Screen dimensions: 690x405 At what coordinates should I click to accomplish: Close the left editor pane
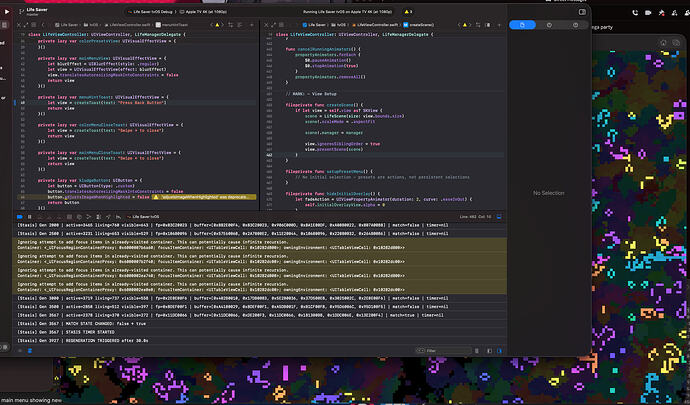pyautogui.click(x=18, y=25)
